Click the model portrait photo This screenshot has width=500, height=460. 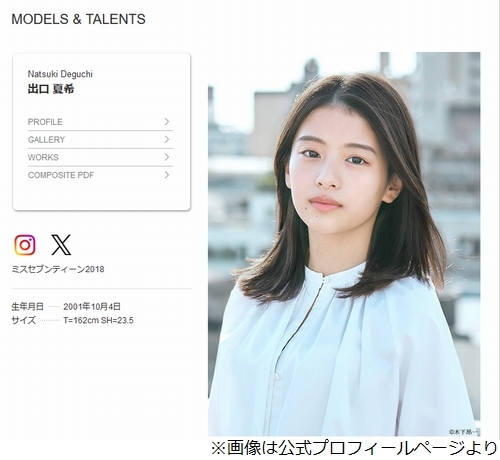[x=344, y=244]
